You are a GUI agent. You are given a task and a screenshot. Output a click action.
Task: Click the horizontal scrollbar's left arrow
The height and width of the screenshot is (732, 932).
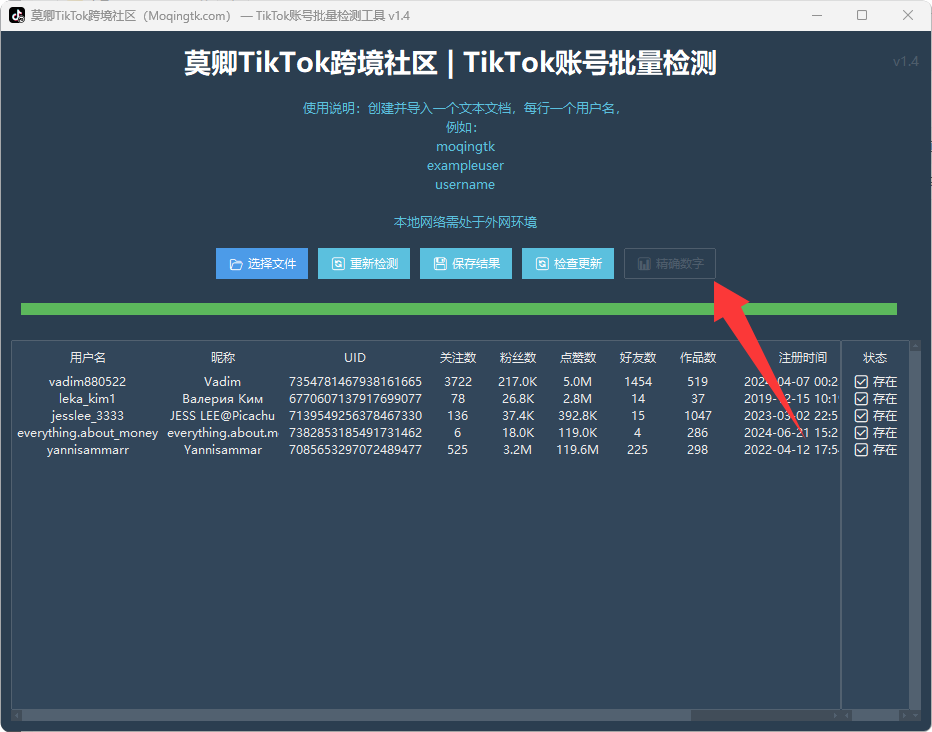[16, 715]
